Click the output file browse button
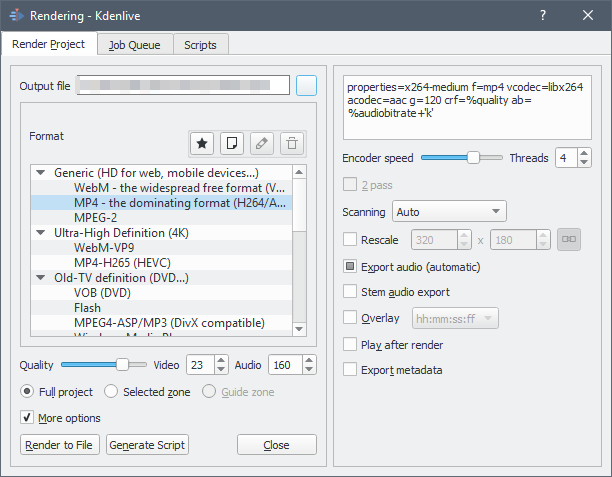 (306, 86)
